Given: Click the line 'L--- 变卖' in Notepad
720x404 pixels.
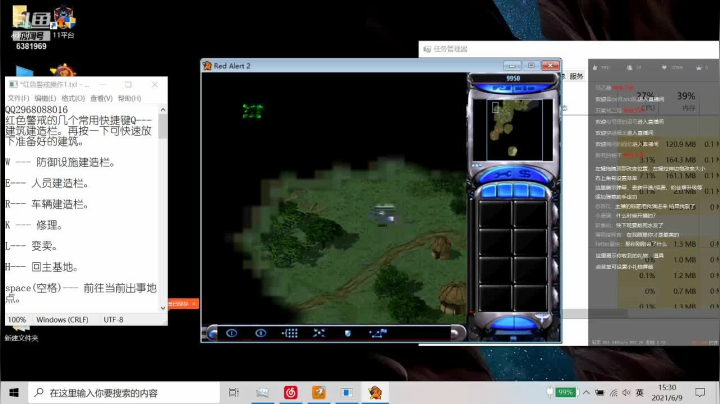Looking at the screenshot, I should pyautogui.click(x=31, y=246).
